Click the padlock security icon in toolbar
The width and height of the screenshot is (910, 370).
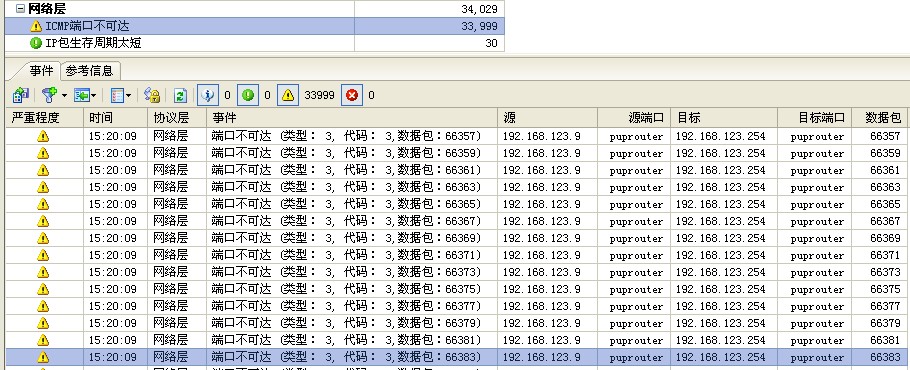[152, 95]
